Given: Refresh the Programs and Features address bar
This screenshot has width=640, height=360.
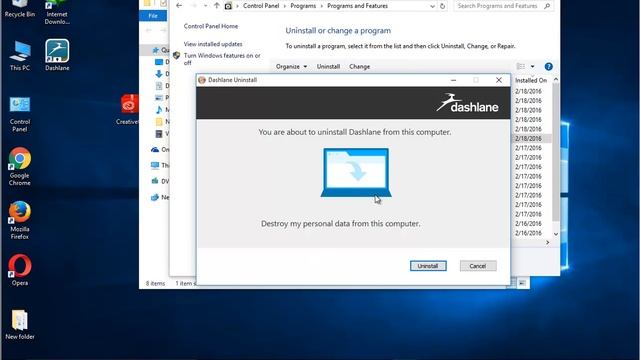Looking at the screenshot, I should 442,6.
